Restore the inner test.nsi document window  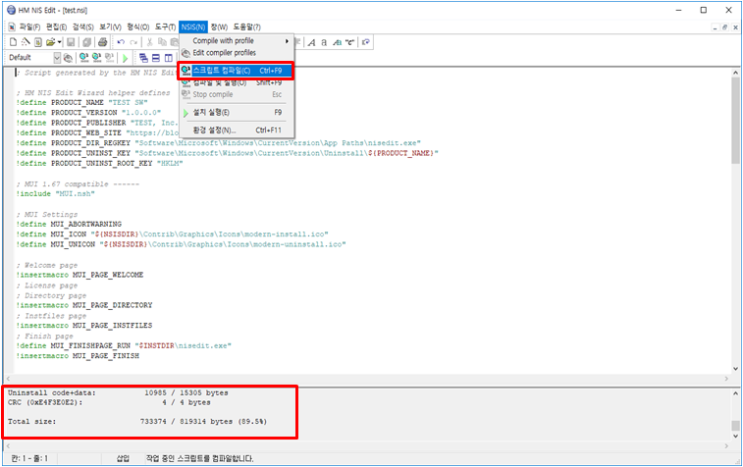725,28
